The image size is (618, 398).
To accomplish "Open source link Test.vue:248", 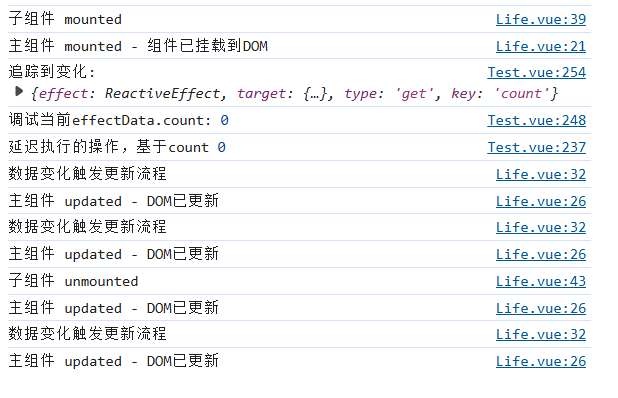I will pos(537,120).
